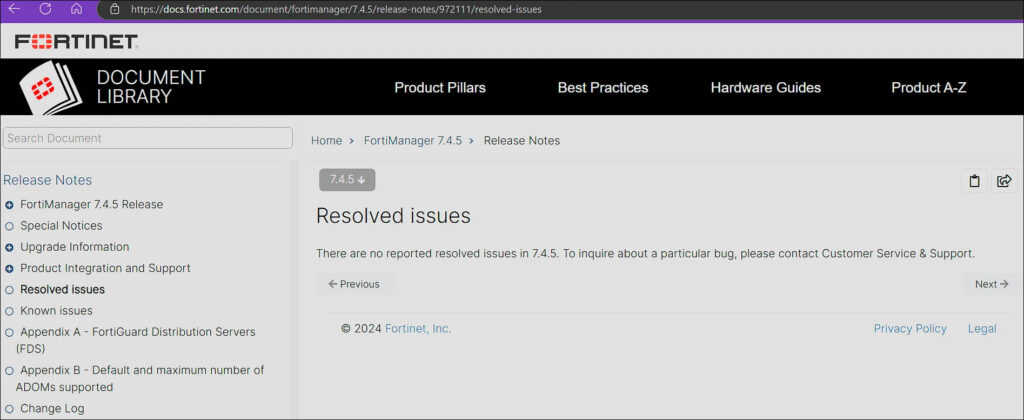Click Home breadcrumb link
The image size is (1024, 420).
point(326,140)
